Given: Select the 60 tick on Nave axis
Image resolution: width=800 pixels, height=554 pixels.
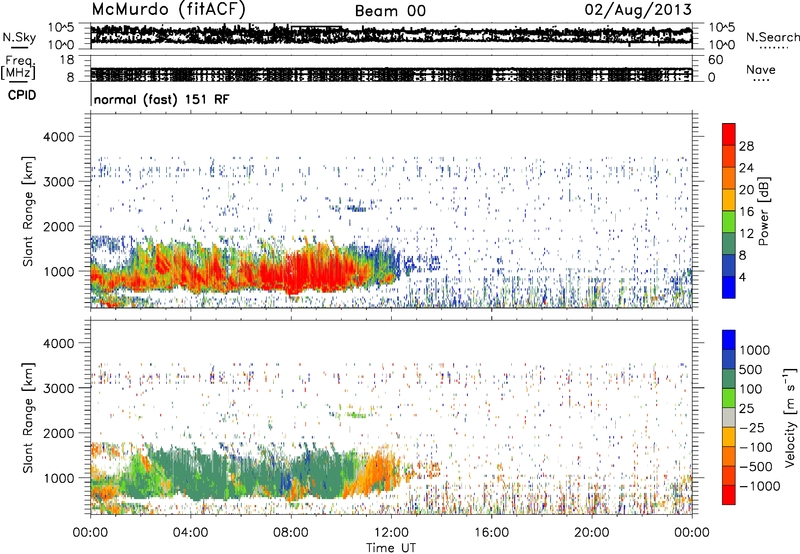Looking at the screenshot, I should click(715, 60).
